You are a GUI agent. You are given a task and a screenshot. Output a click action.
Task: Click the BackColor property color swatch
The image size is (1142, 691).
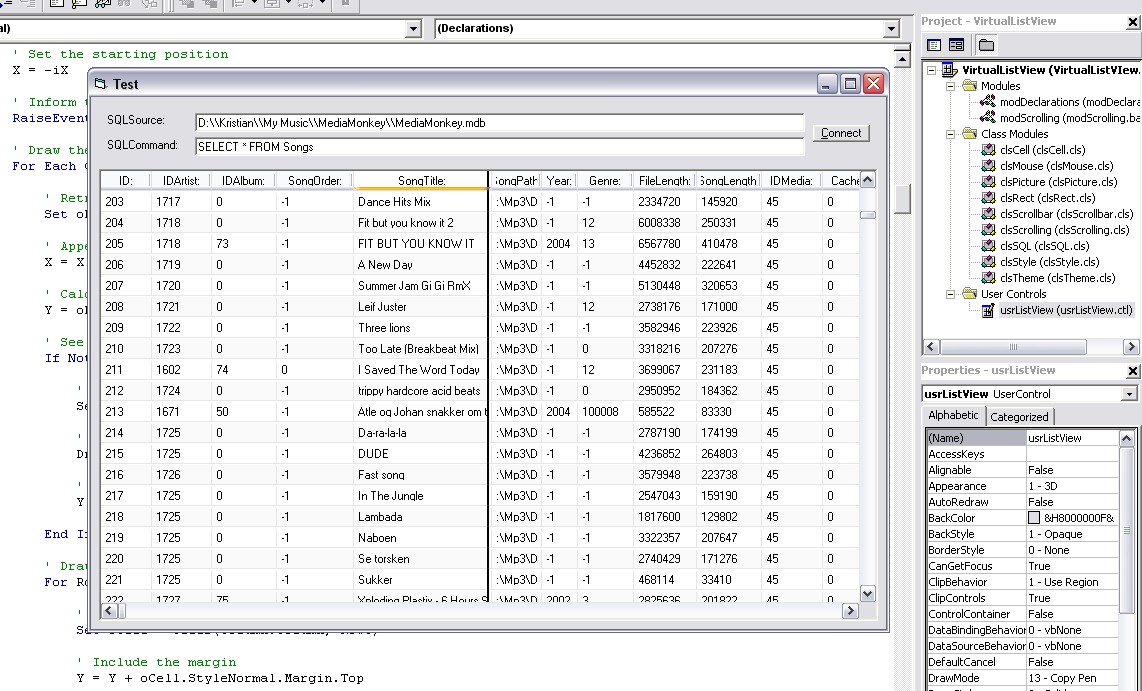1034,518
